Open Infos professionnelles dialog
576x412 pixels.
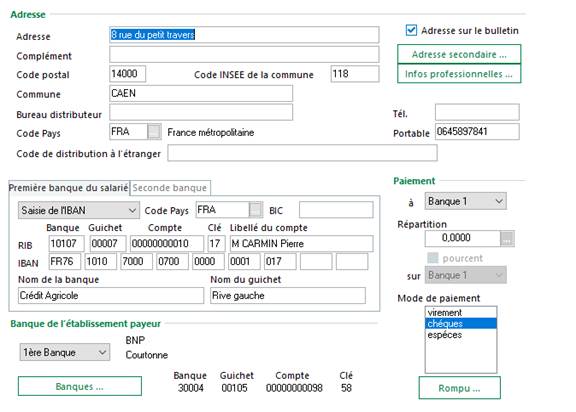click(x=459, y=74)
